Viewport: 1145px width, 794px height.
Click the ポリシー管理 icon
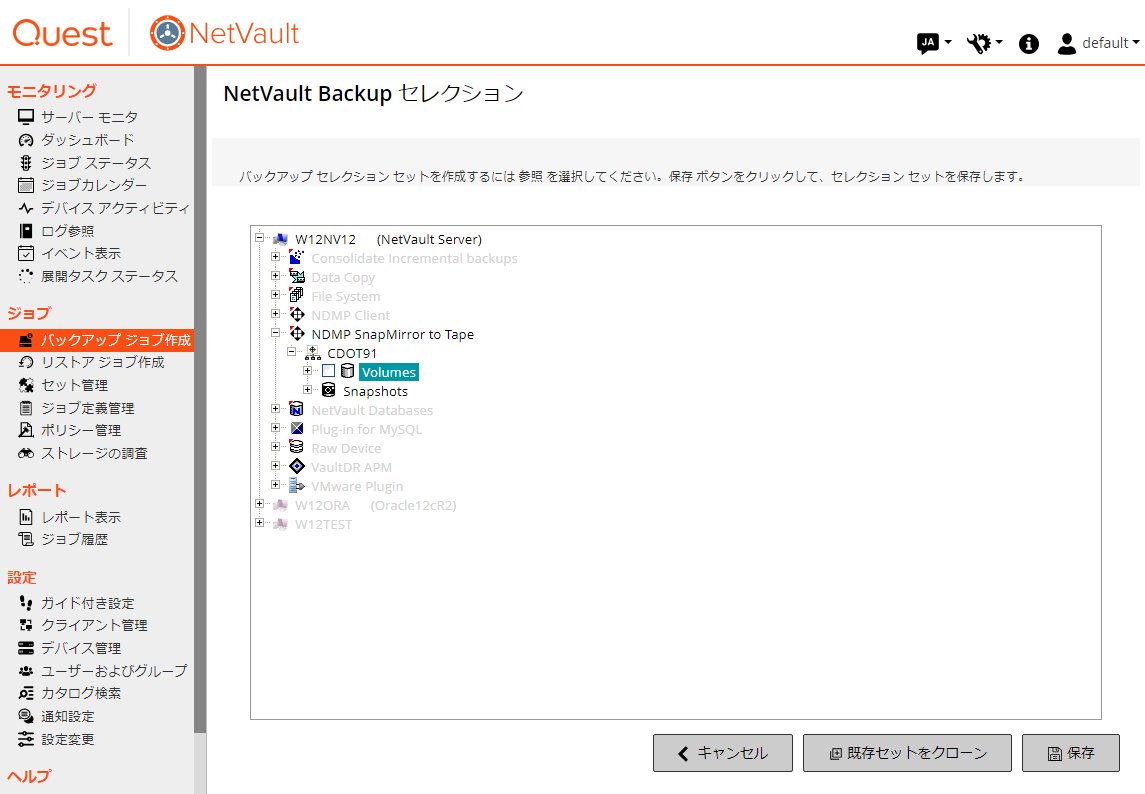[26, 430]
